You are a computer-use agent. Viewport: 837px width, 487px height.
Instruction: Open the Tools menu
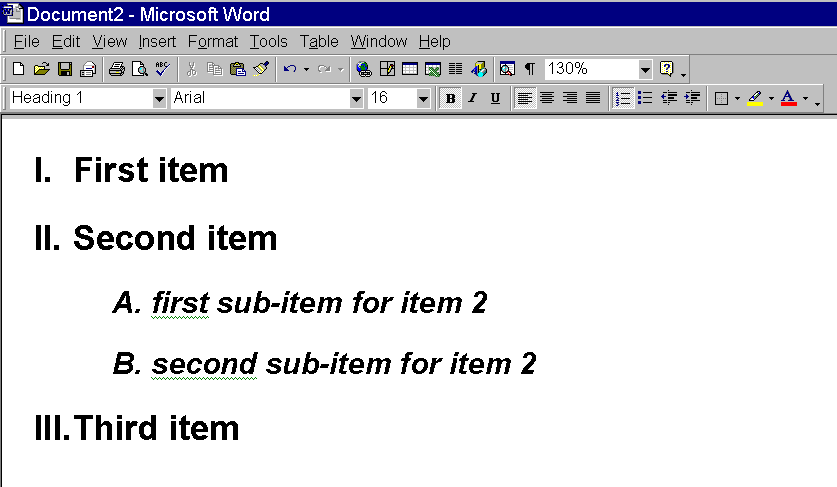[x=269, y=41]
